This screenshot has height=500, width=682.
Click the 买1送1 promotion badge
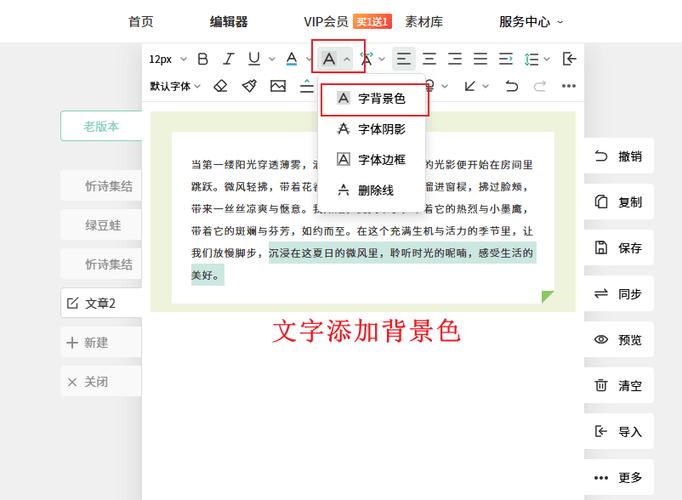point(372,22)
